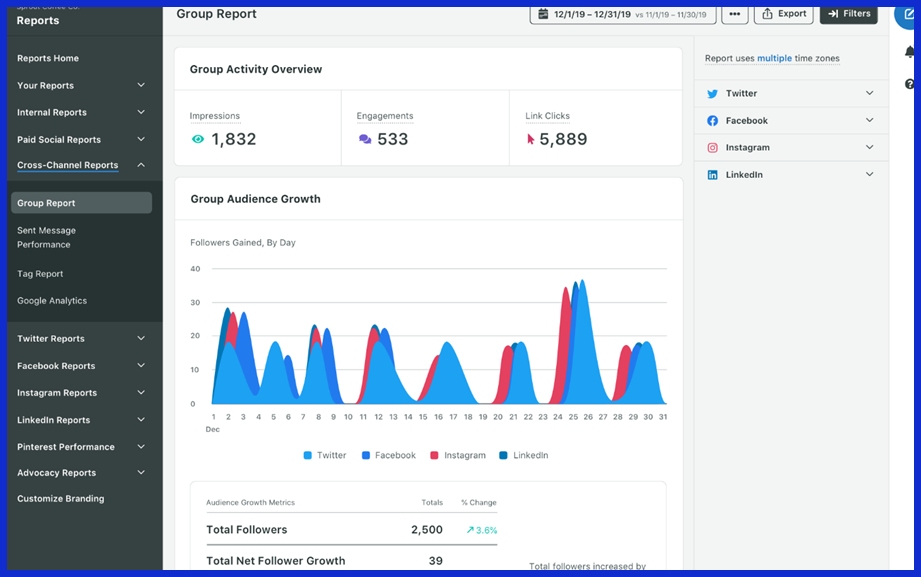Click the Group Audience Growth heading
The image size is (921, 577).
[256, 199]
